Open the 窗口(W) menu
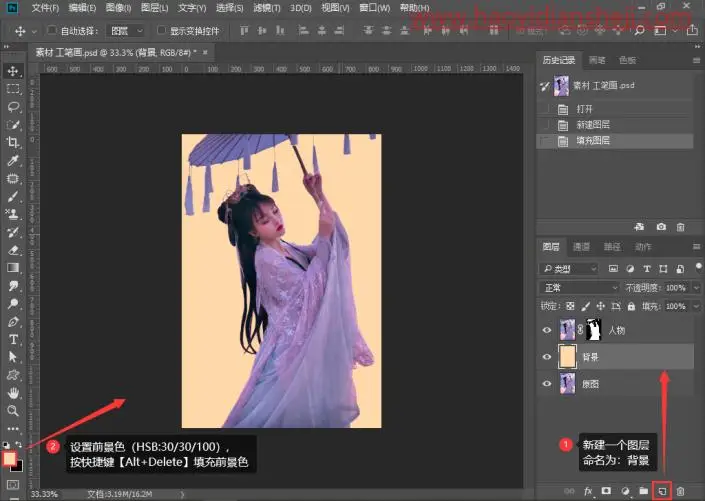Viewport: 705px width, 501px height. pyautogui.click(x=375, y=8)
